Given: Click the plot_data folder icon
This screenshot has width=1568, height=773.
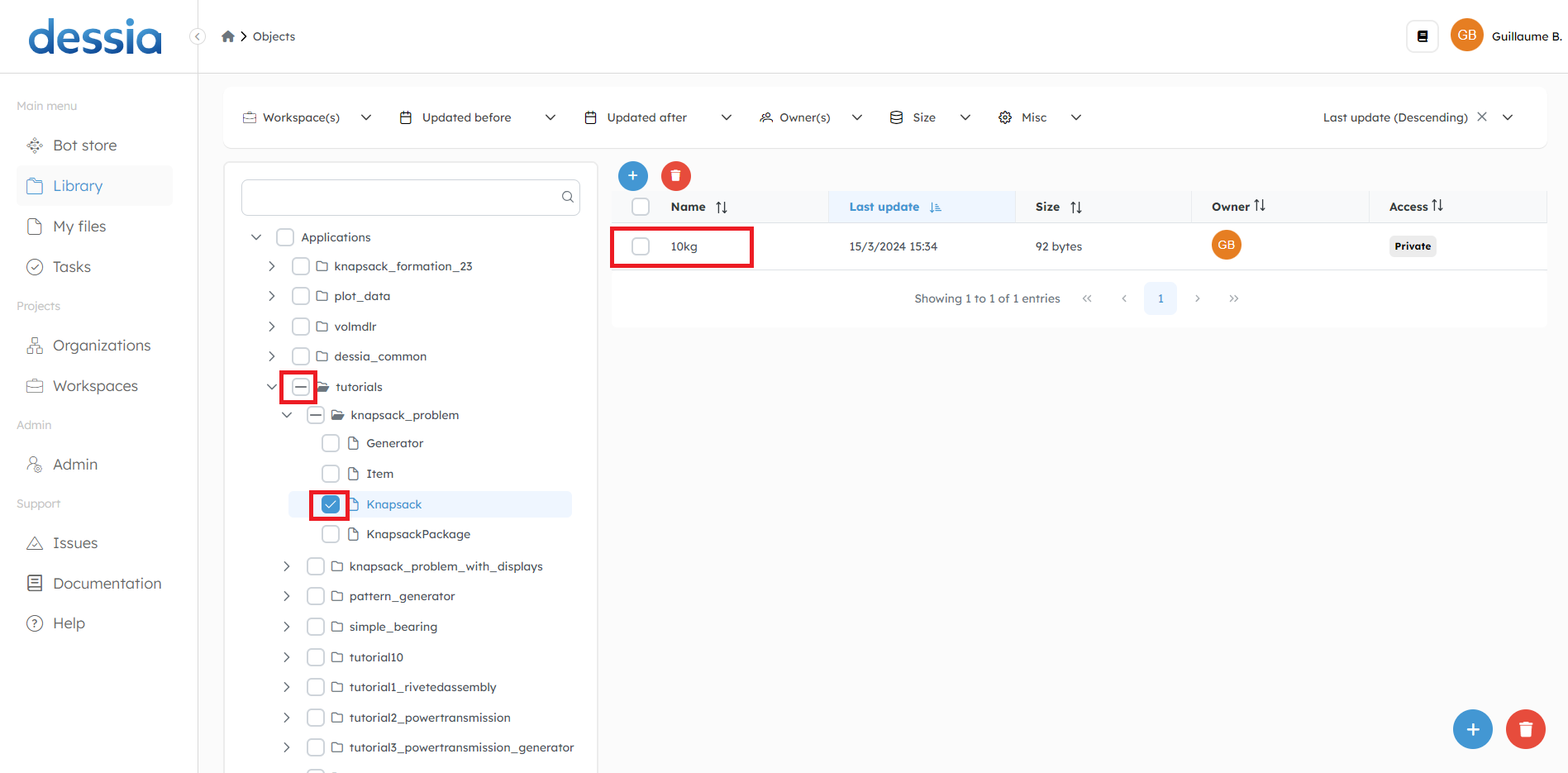Looking at the screenshot, I should [322, 296].
